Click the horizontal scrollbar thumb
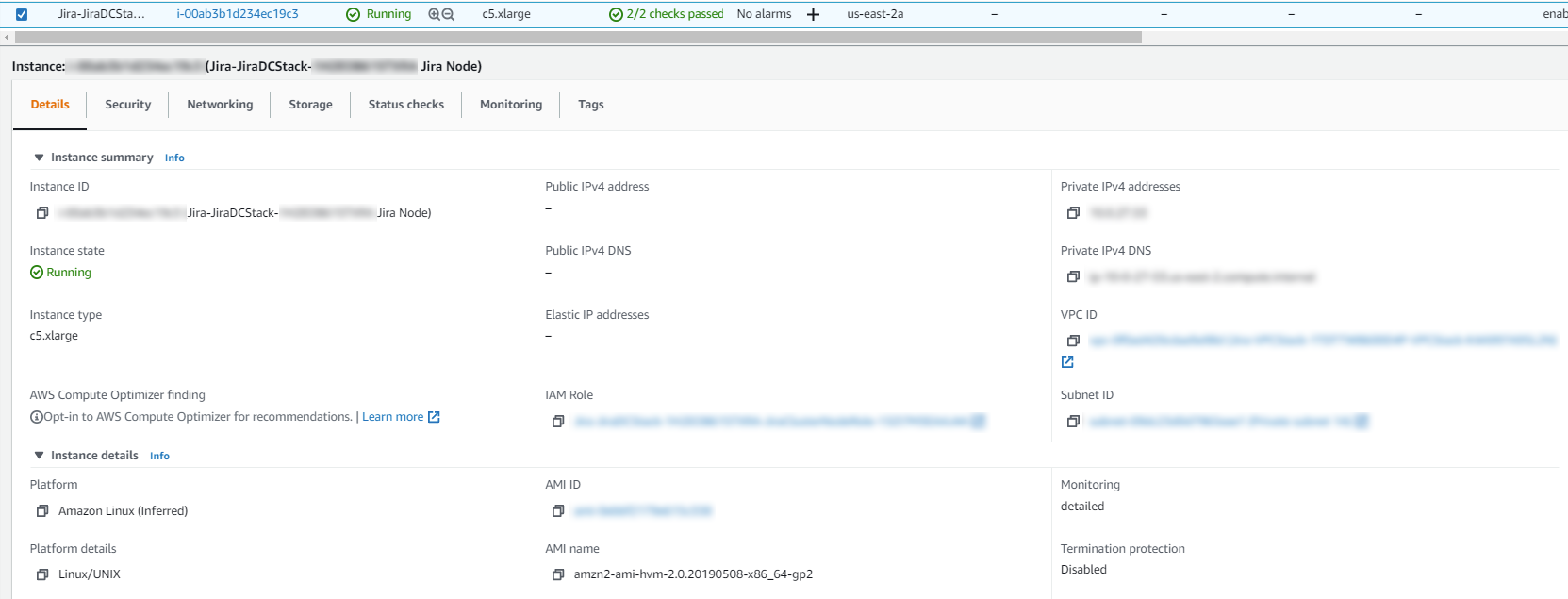This screenshot has width=1568, height=599. pyautogui.click(x=578, y=38)
